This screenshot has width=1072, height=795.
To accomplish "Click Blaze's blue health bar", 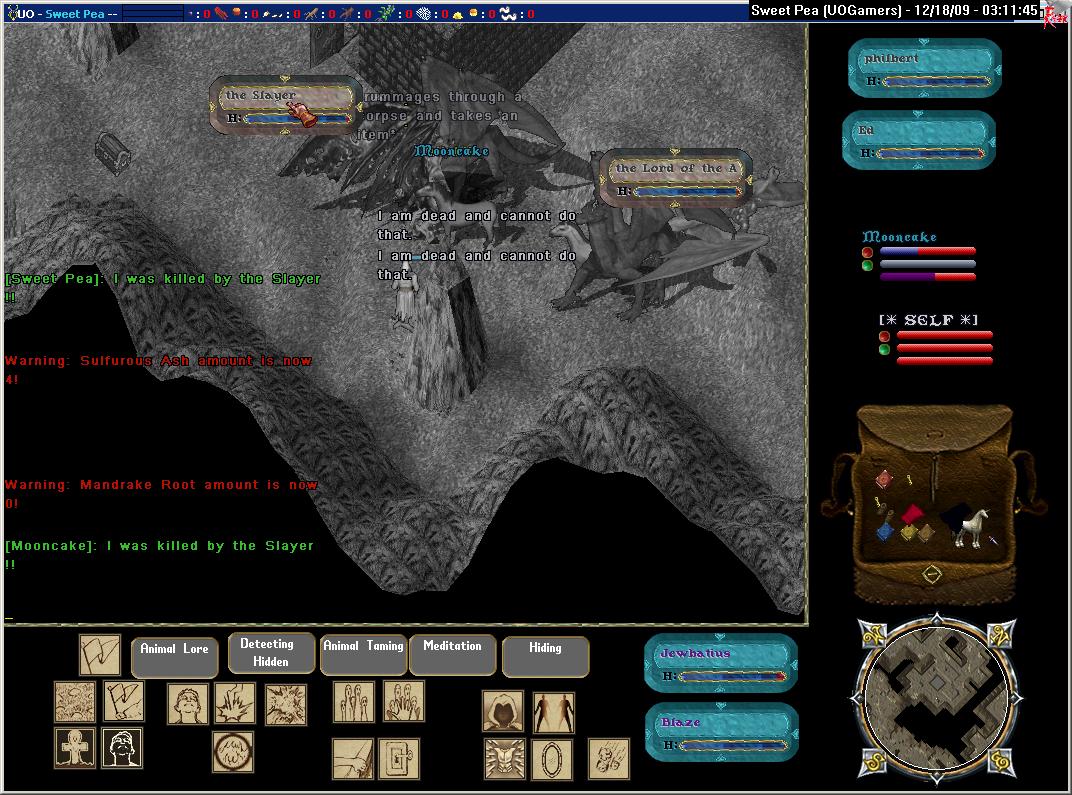I will click(x=728, y=745).
